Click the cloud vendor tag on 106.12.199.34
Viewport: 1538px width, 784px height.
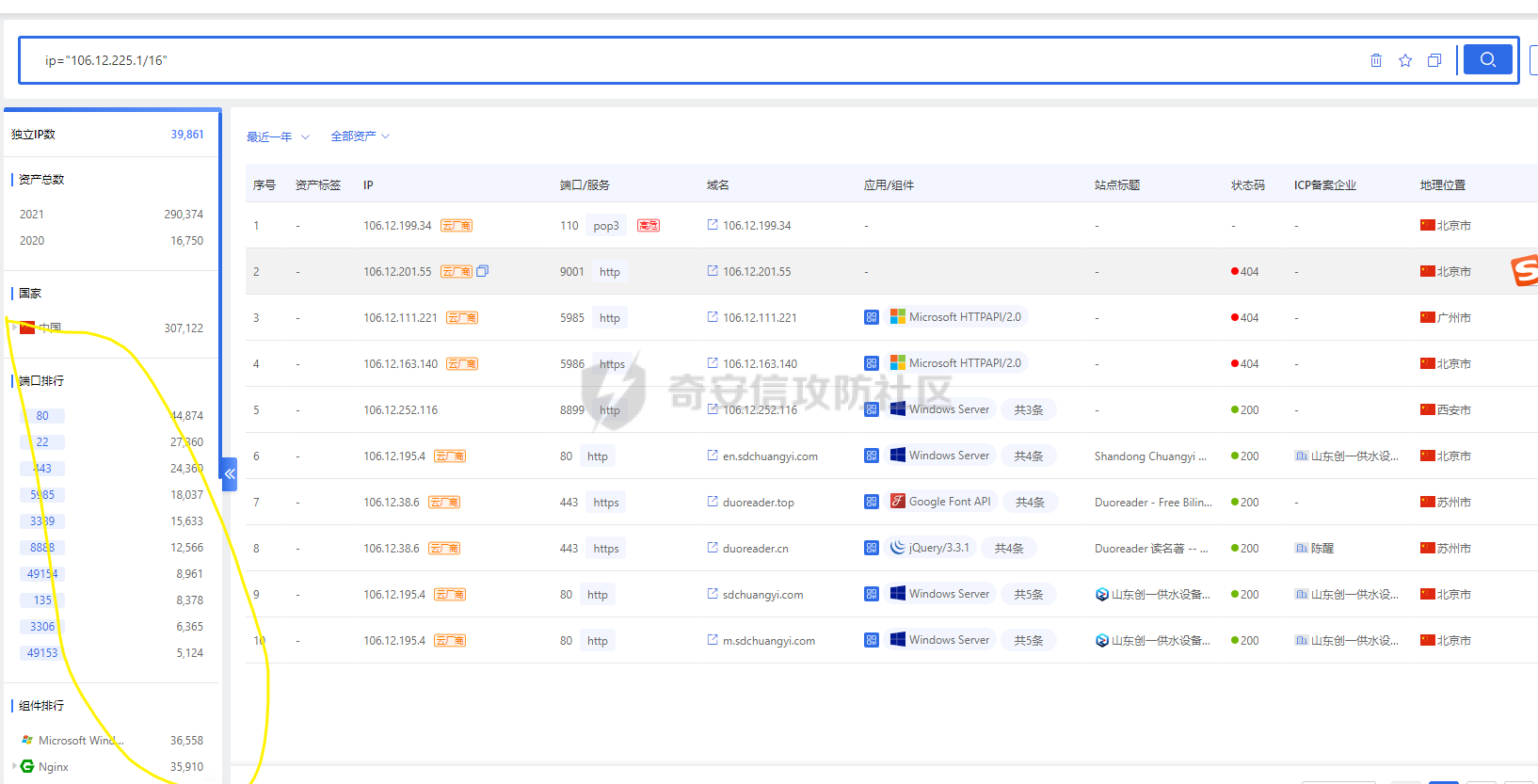(x=457, y=226)
